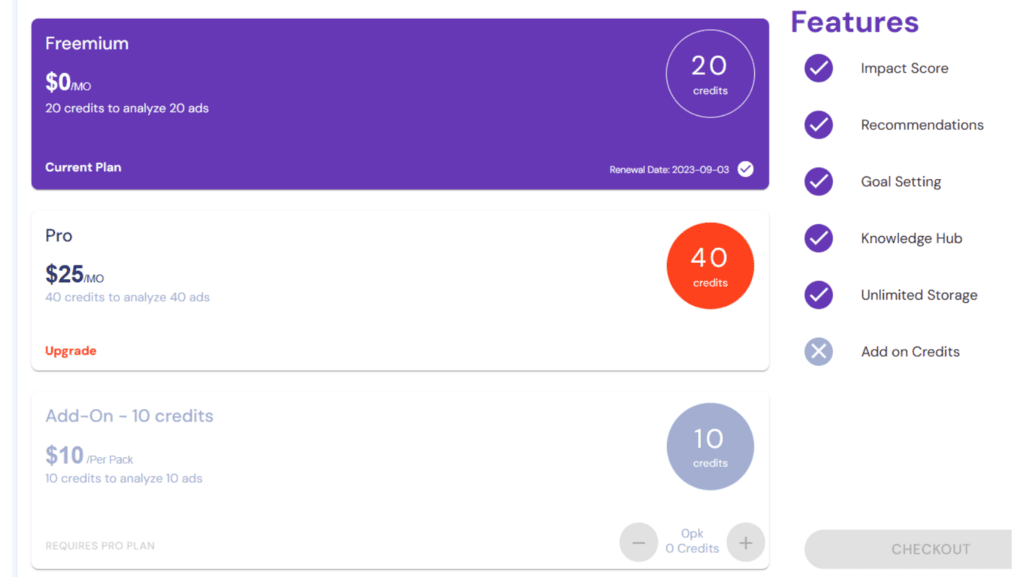Image resolution: width=1024 pixels, height=577 pixels.
Task: Click the Add-On - 10 credits title
Action: [129, 415]
